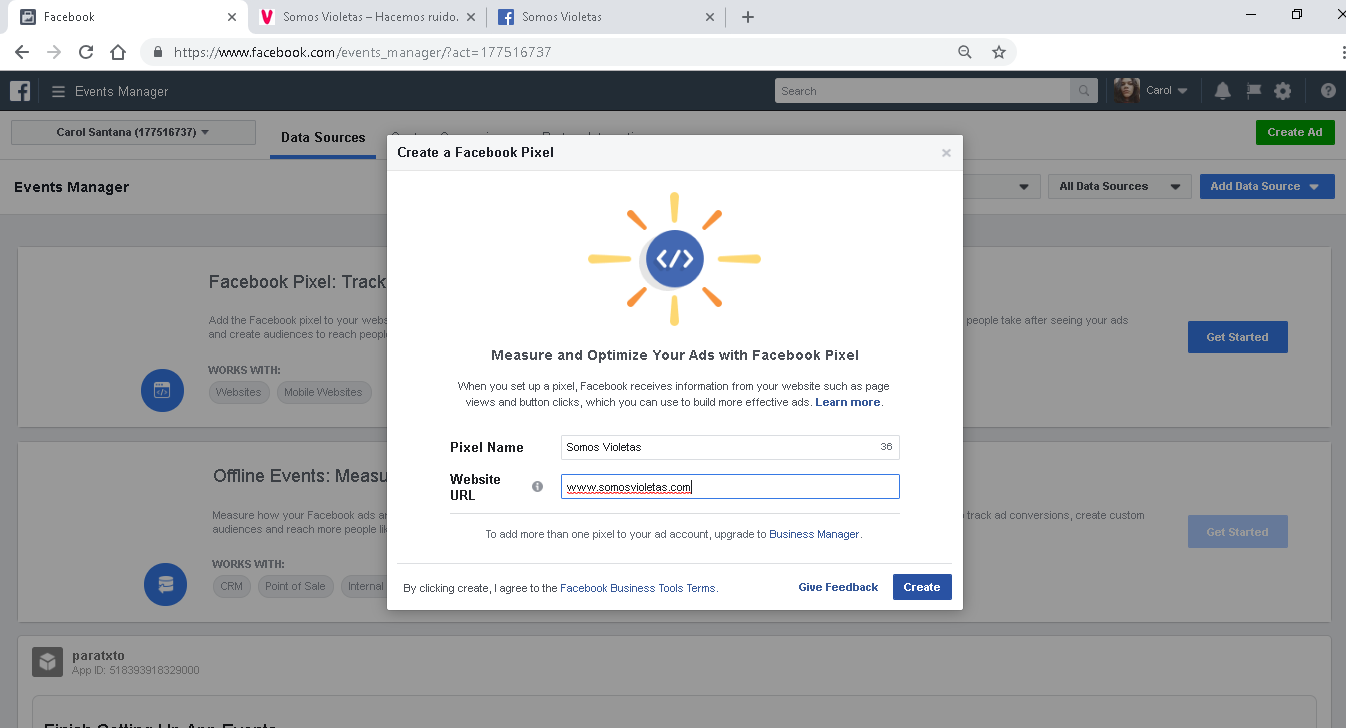Click the browser forward arrow
1346x728 pixels.
54,52
